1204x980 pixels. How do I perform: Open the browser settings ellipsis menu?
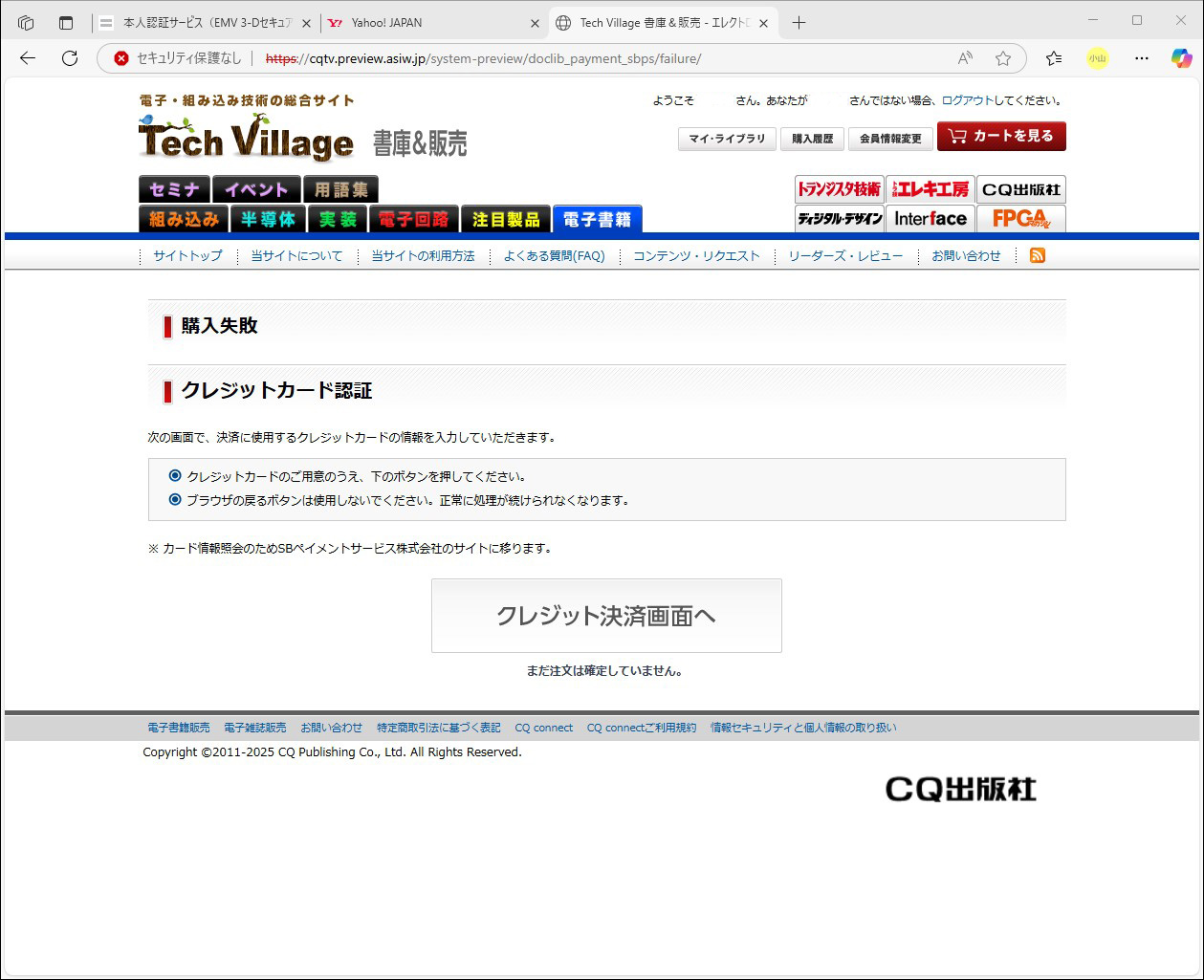click(x=1141, y=58)
